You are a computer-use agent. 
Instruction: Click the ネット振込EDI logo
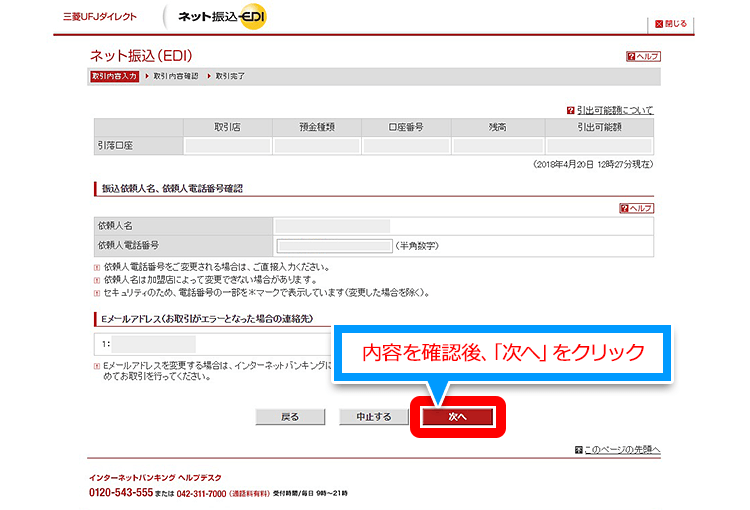[221, 17]
